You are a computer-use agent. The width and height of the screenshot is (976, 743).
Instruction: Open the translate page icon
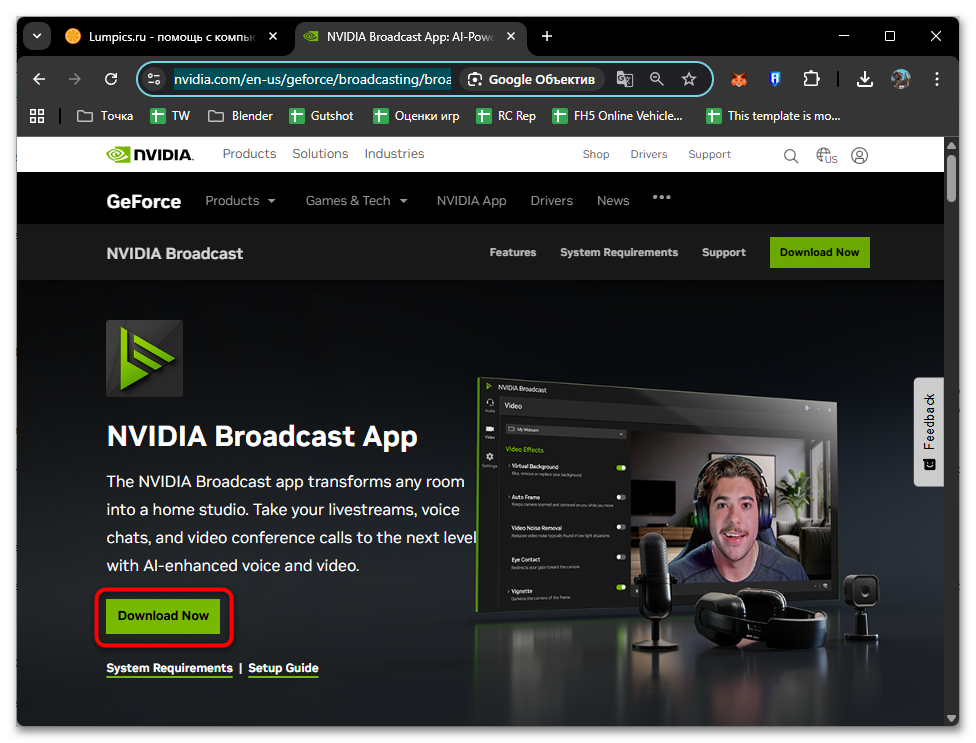(624, 79)
